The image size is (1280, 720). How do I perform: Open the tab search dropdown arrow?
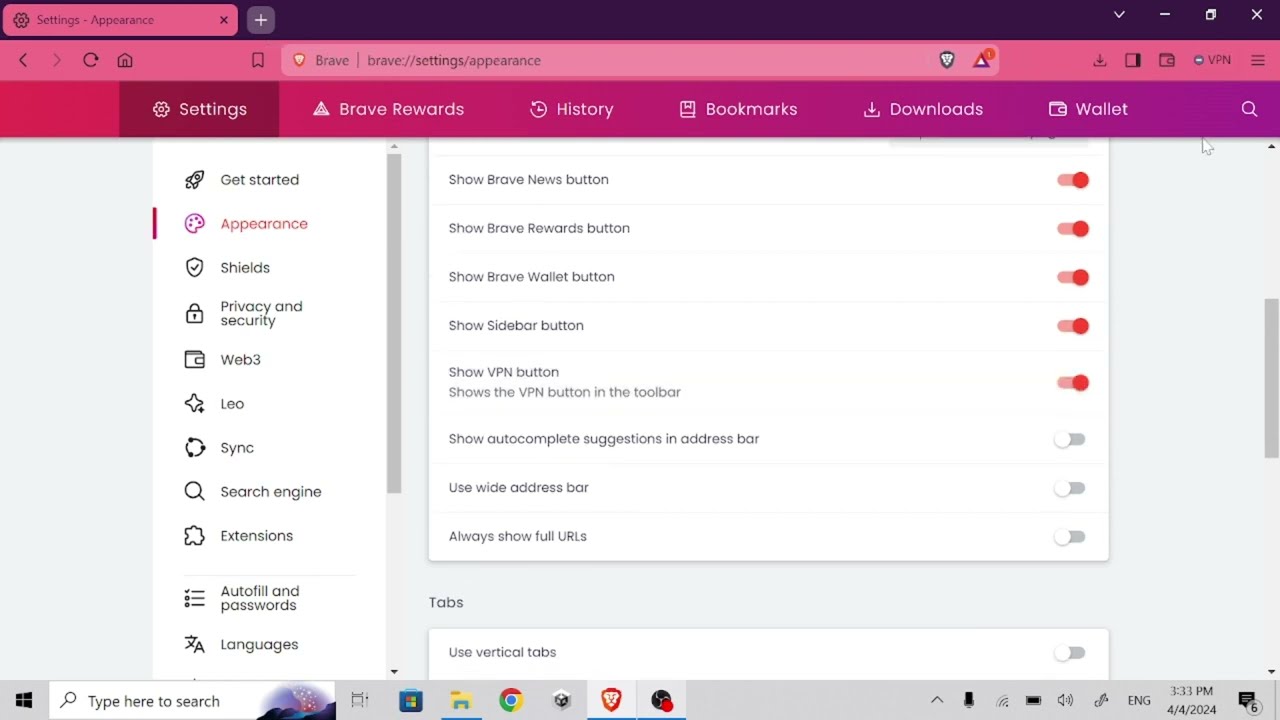[1119, 15]
